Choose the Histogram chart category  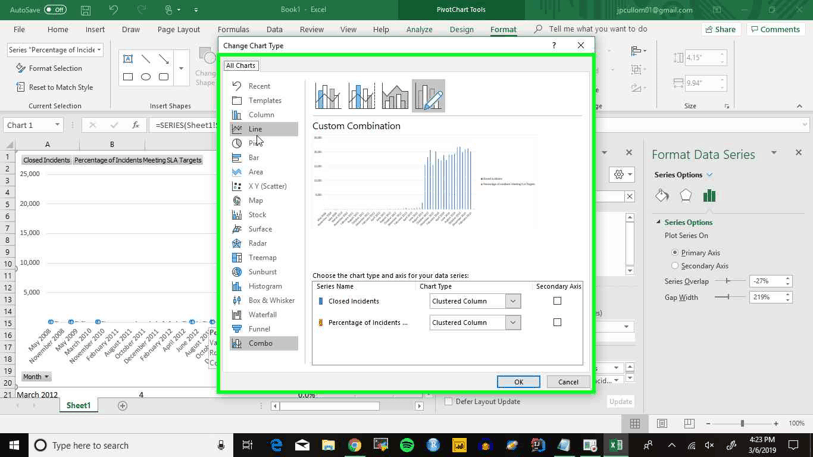264,286
